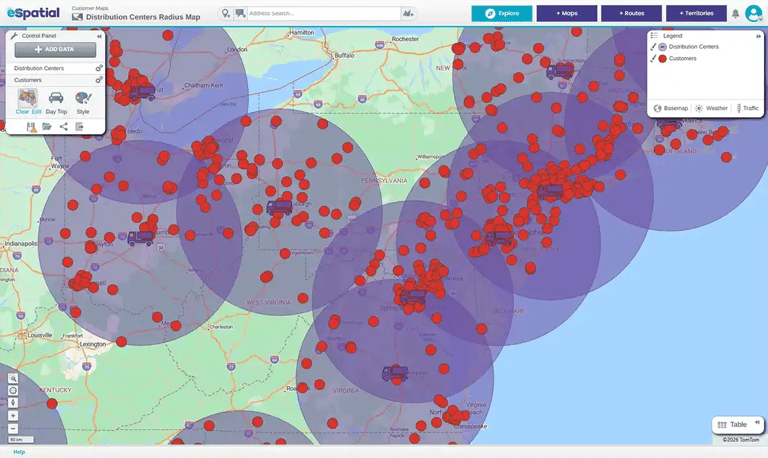This screenshot has width=768, height=458.
Task: Click the icon right of the address search
Action: (x=408, y=13)
